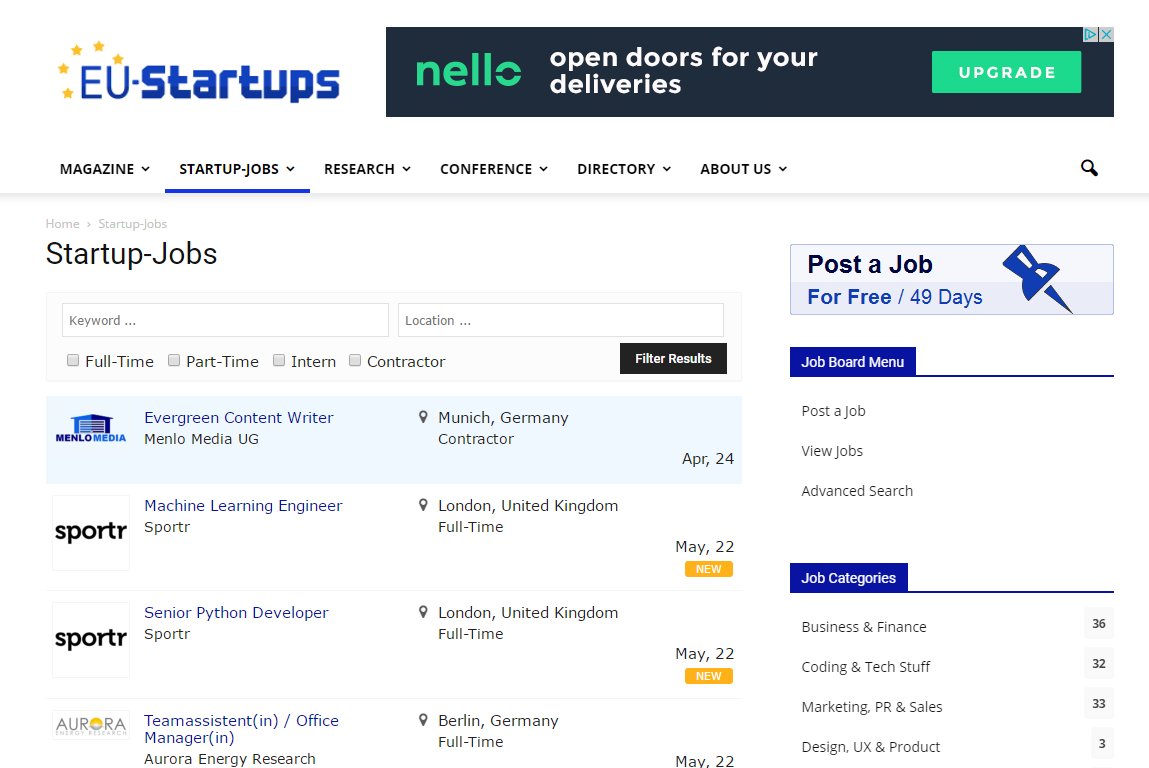This screenshot has height=768, width=1149.
Task: Close the nello ad with X icon
Action: [x=1106, y=34]
